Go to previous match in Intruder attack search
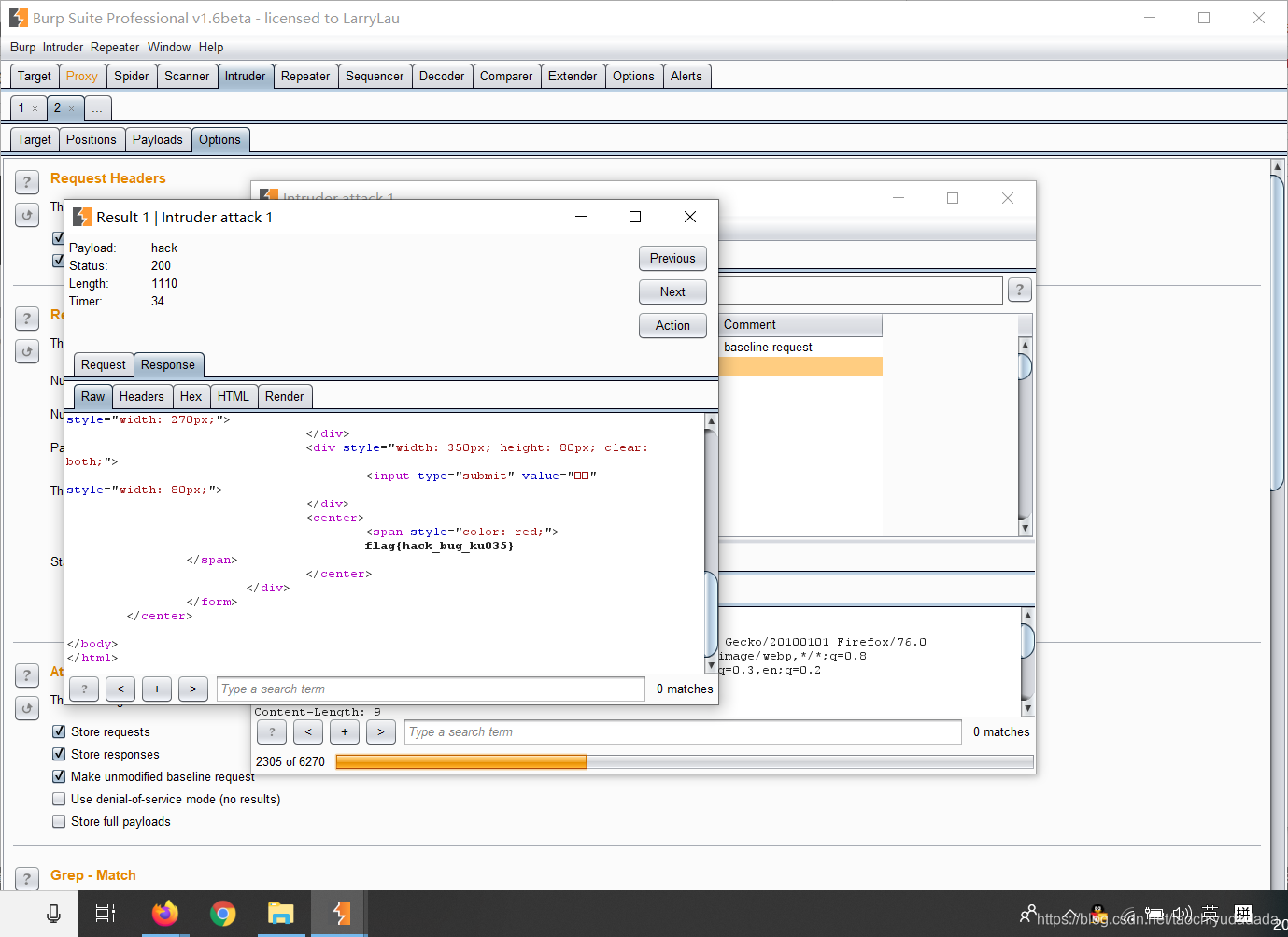The image size is (1288, 937). pyautogui.click(x=308, y=731)
